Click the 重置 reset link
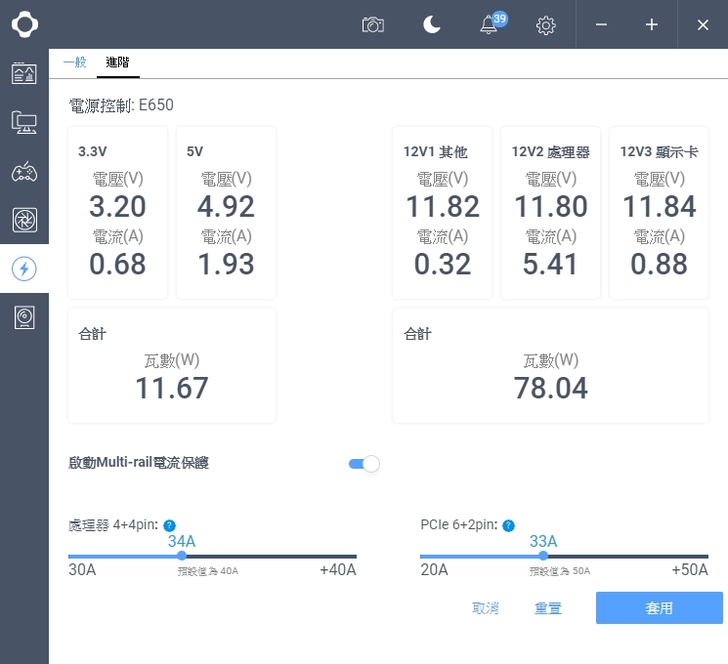The image size is (728, 664). [x=548, y=608]
